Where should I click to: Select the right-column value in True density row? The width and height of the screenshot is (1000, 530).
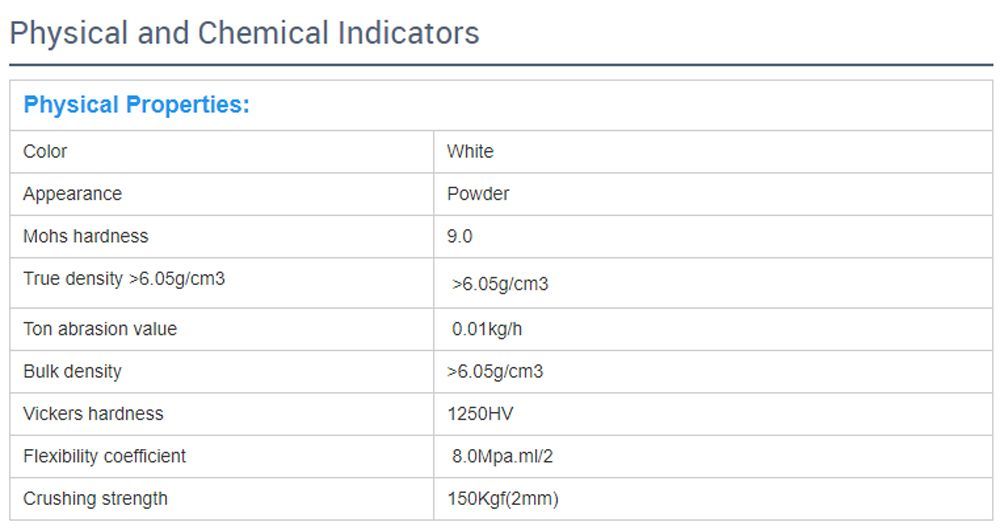point(500,284)
